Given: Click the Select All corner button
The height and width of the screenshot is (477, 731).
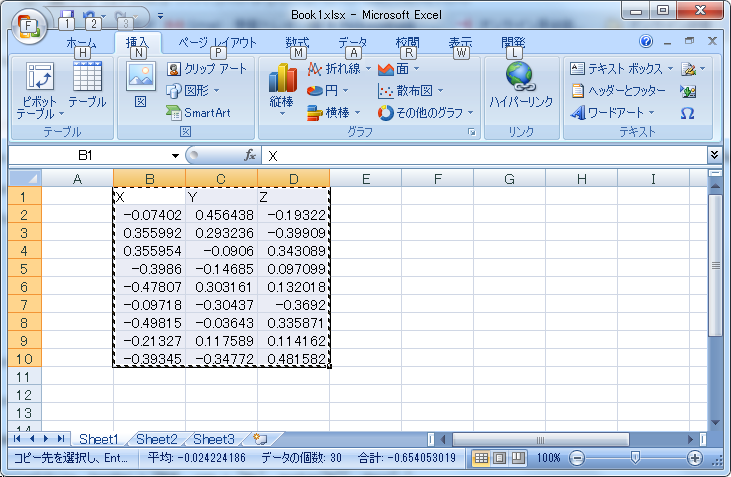Looking at the screenshot, I should click(25, 179).
